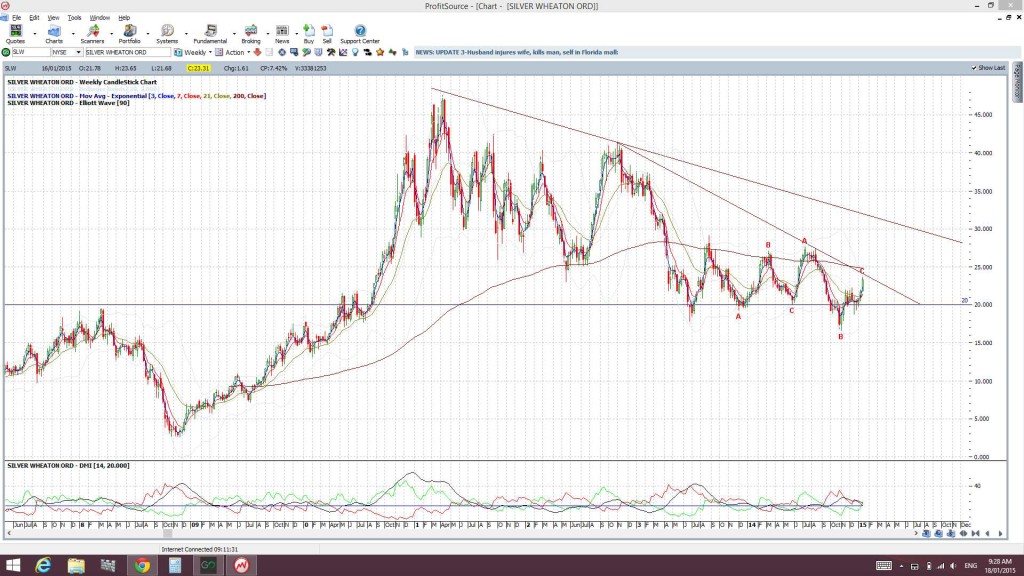Click the Elliott Wave [90] indicator label
The height and width of the screenshot is (576, 1024).
(x=69, y=103)
